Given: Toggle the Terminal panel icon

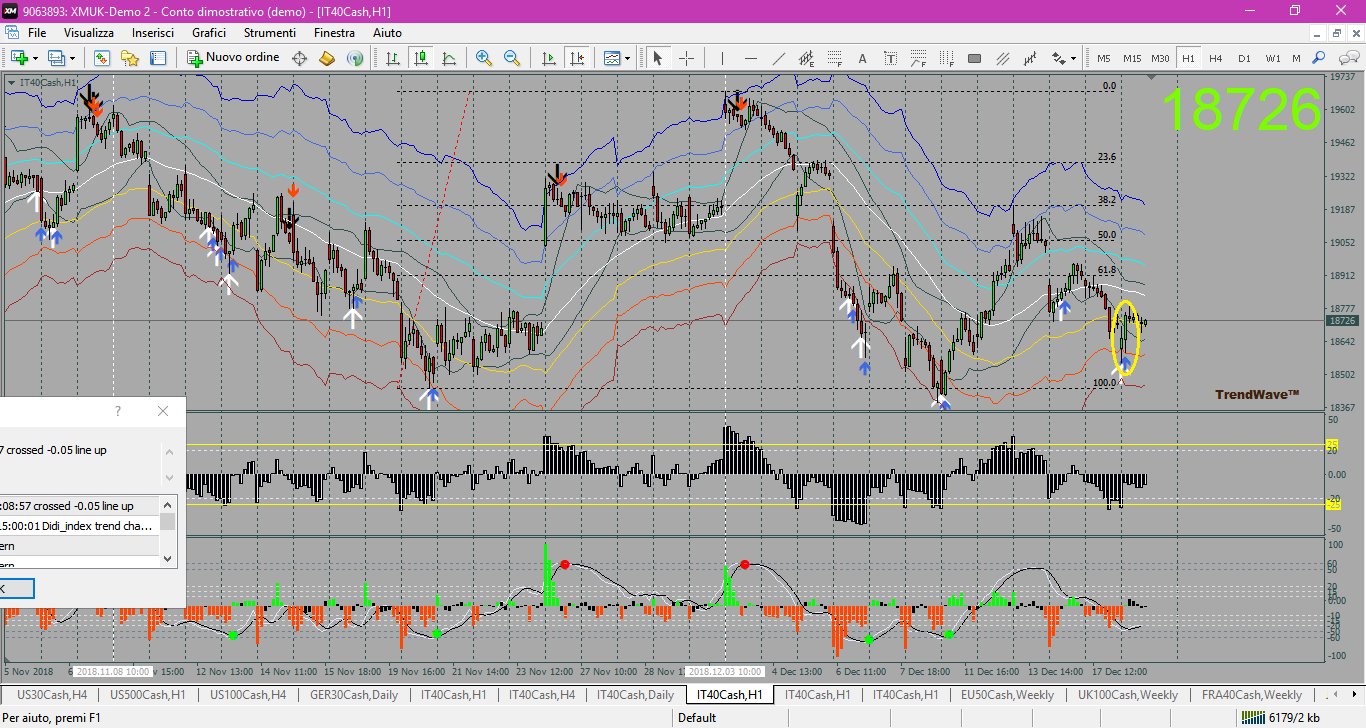Looking at the screenshot, I should coord(158,58).
